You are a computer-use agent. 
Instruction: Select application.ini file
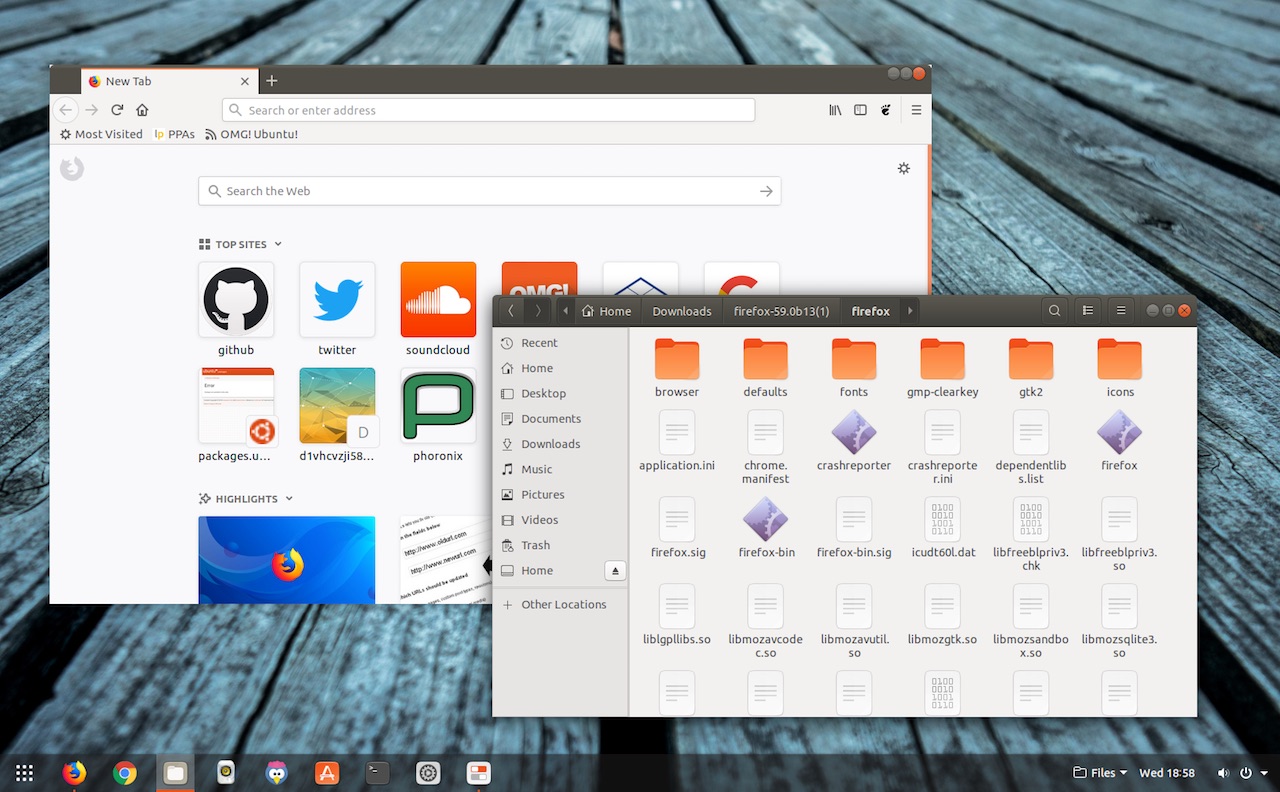(x=677, y=441)
